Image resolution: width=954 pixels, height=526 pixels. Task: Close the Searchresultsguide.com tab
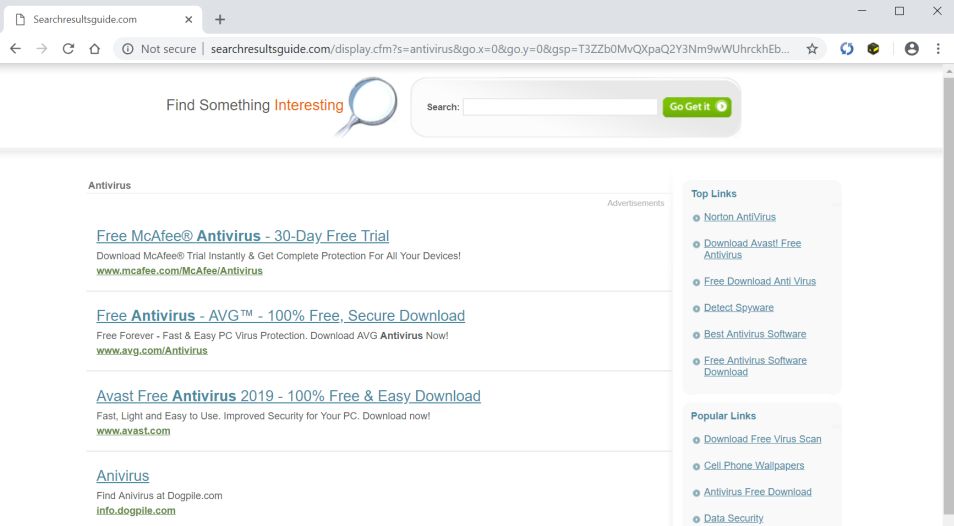(189, 19)
